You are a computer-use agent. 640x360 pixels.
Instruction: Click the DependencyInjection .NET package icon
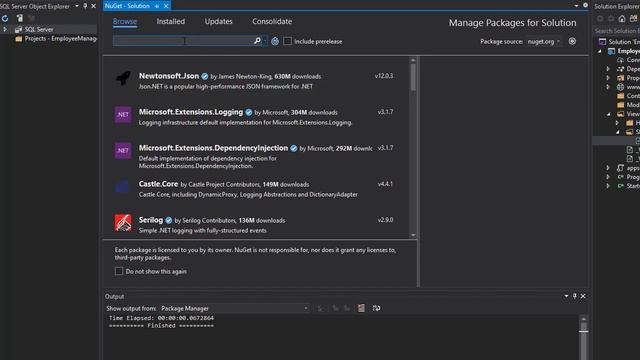[x=123, y=150]
